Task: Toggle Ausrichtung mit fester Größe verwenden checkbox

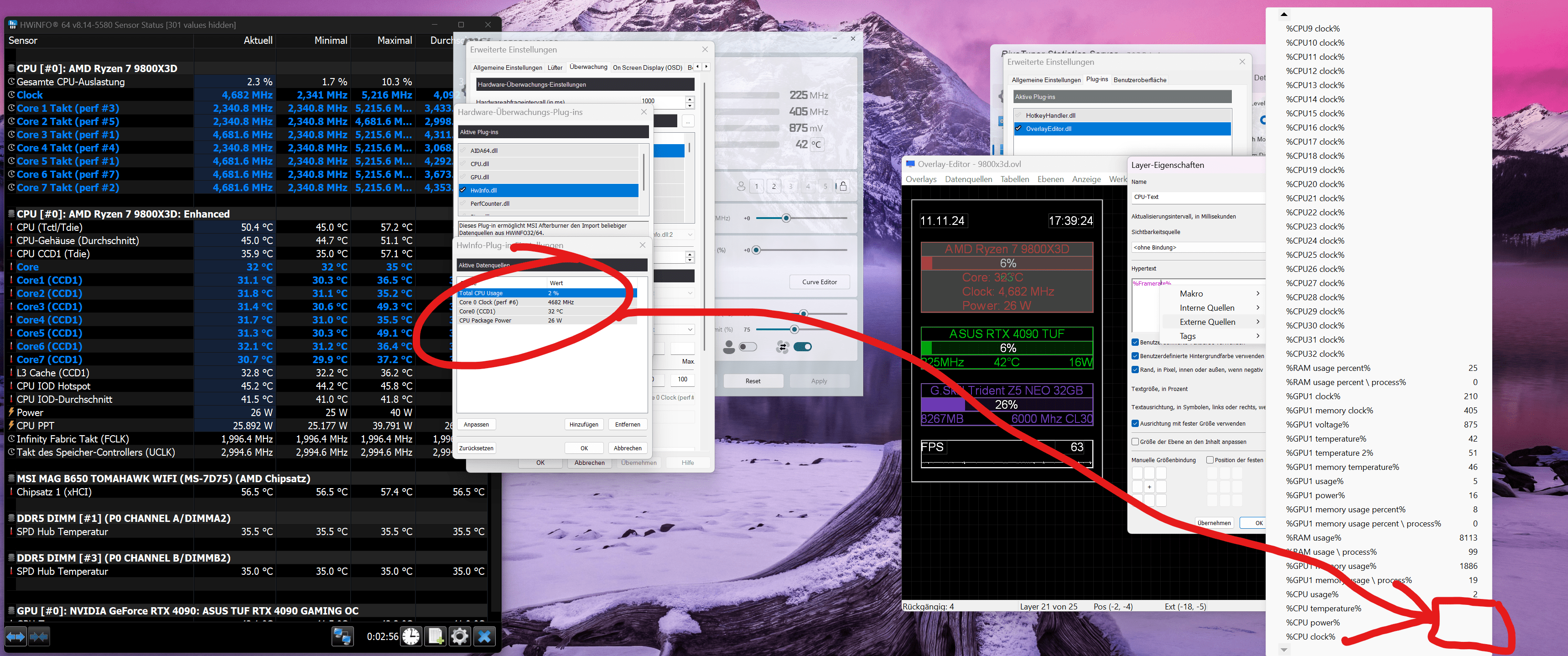Action: click(x=1135, y=423)
